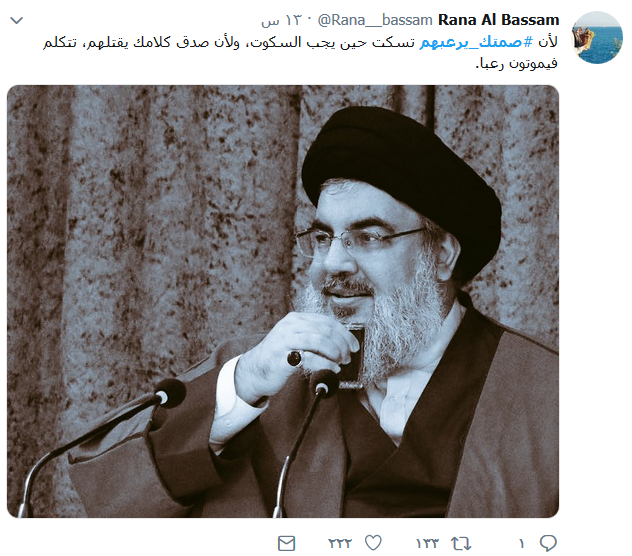Click the eyeglasses in the attached photo
This screenshot has height=556, width=632.
coord(359,240)
